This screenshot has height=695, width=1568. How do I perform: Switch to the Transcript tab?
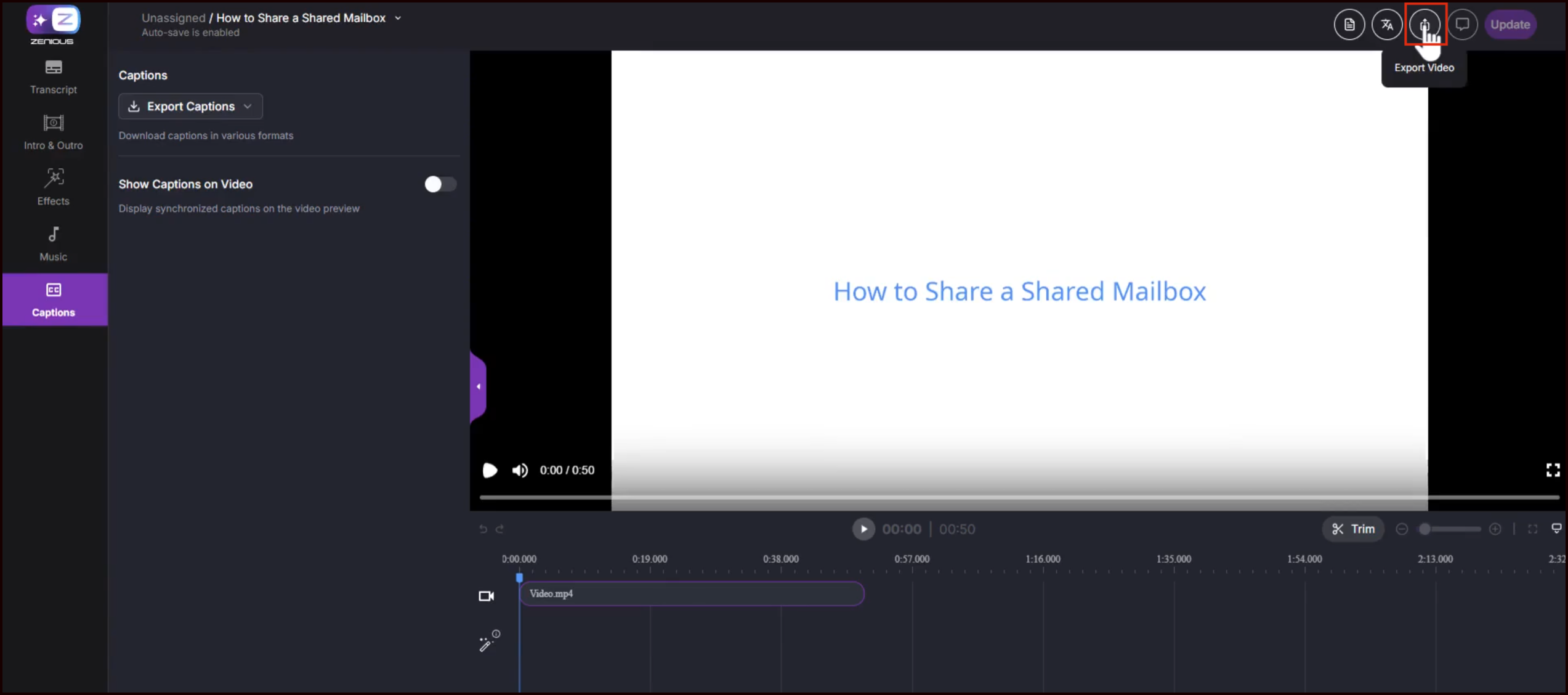[x=54, y=76]
